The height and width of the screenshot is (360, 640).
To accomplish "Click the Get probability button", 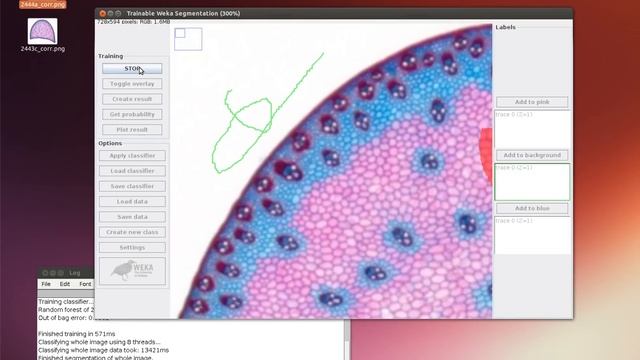I will (132, 114).
